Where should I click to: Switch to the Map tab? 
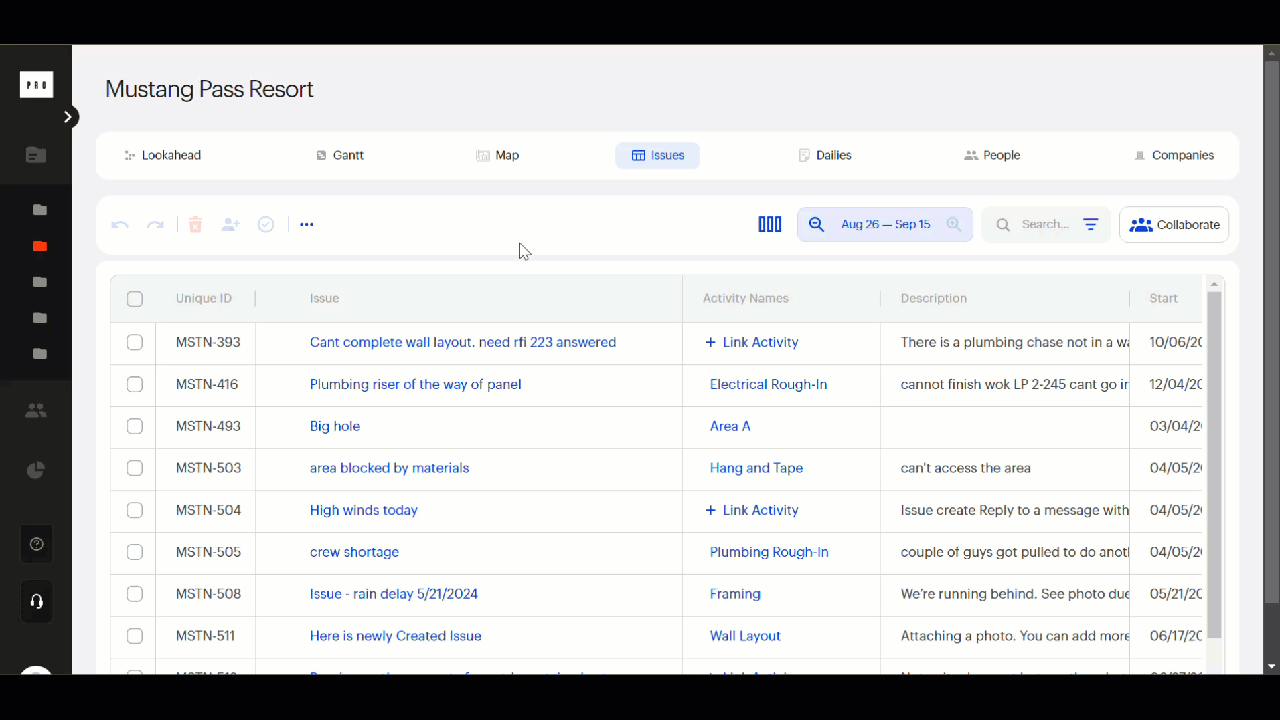click(x=498, y=155)
